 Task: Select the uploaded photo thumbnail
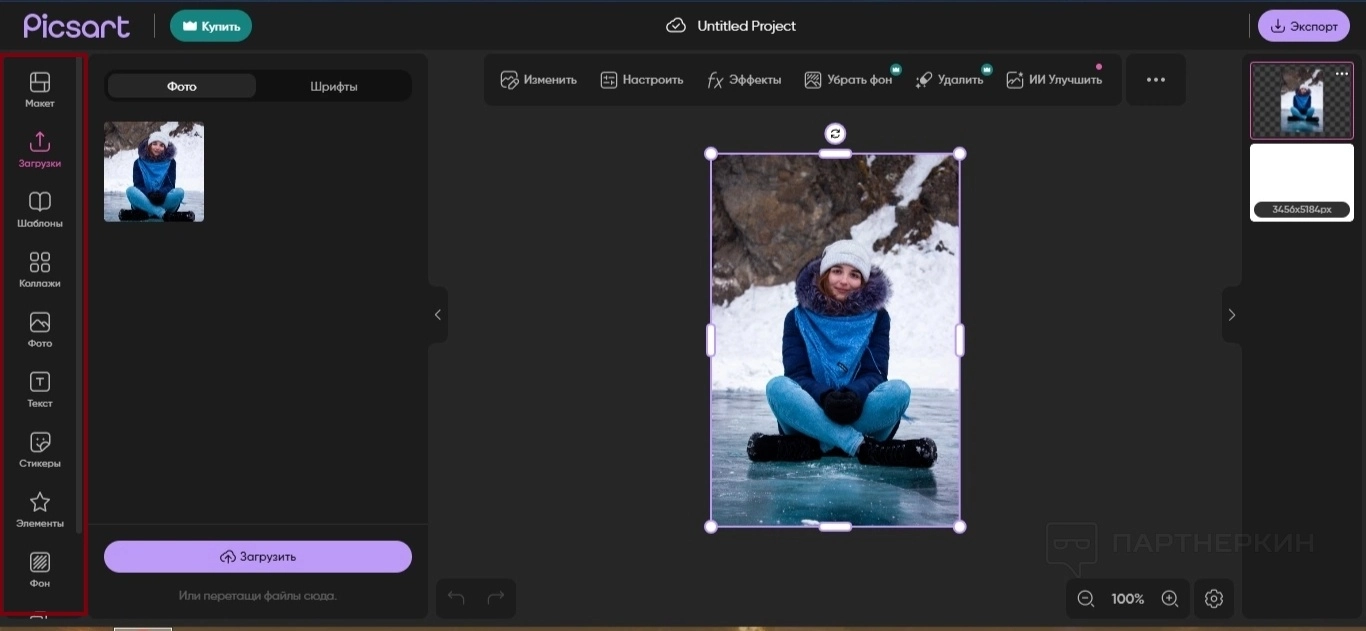click(x=154, y=172)
